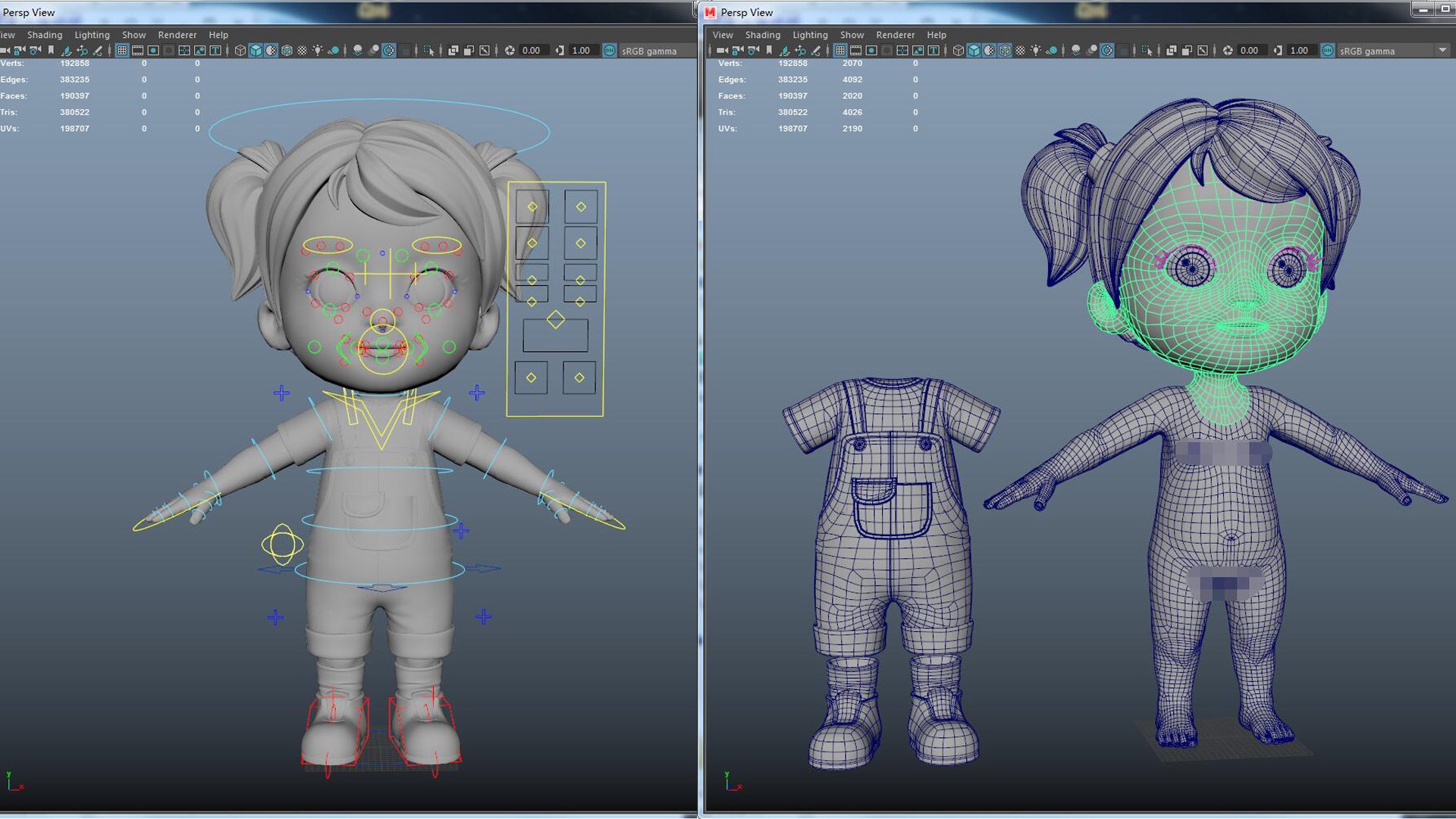This screenshot has width=1456, height=819.
Task: Enable smooth shade all in left panel
Action: [256, 51]
